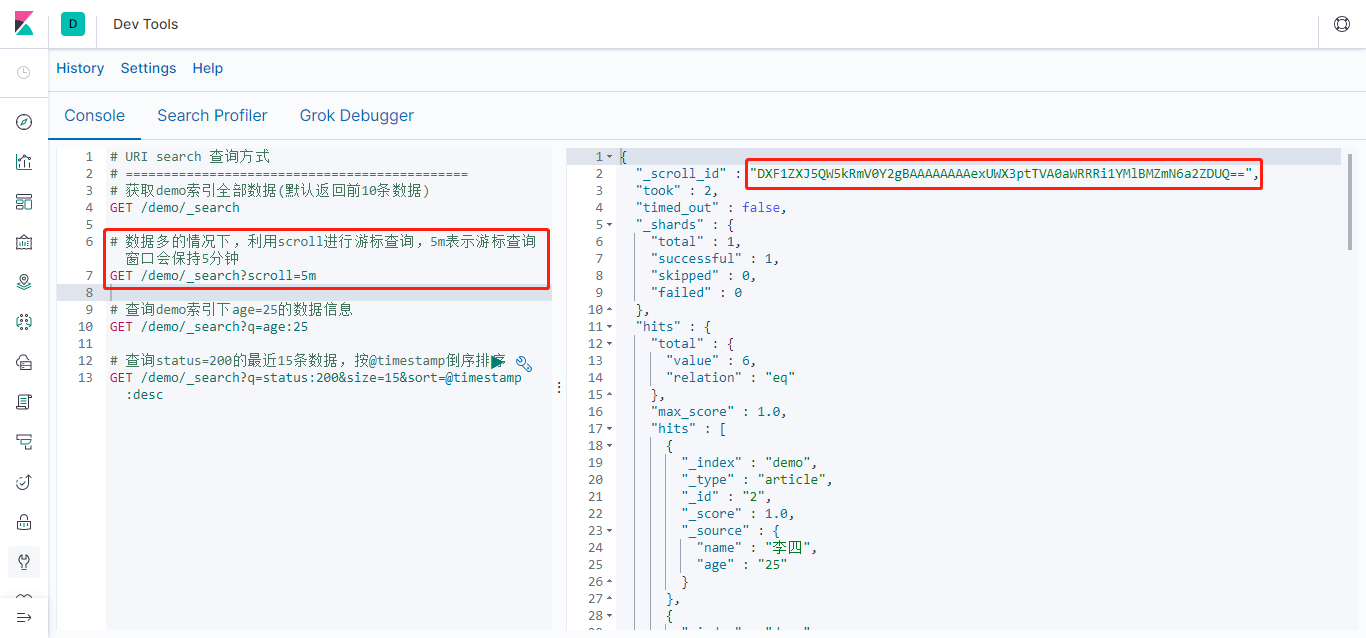
Task: Open the wrench actions menu in editor
Action: pos(523,363)
